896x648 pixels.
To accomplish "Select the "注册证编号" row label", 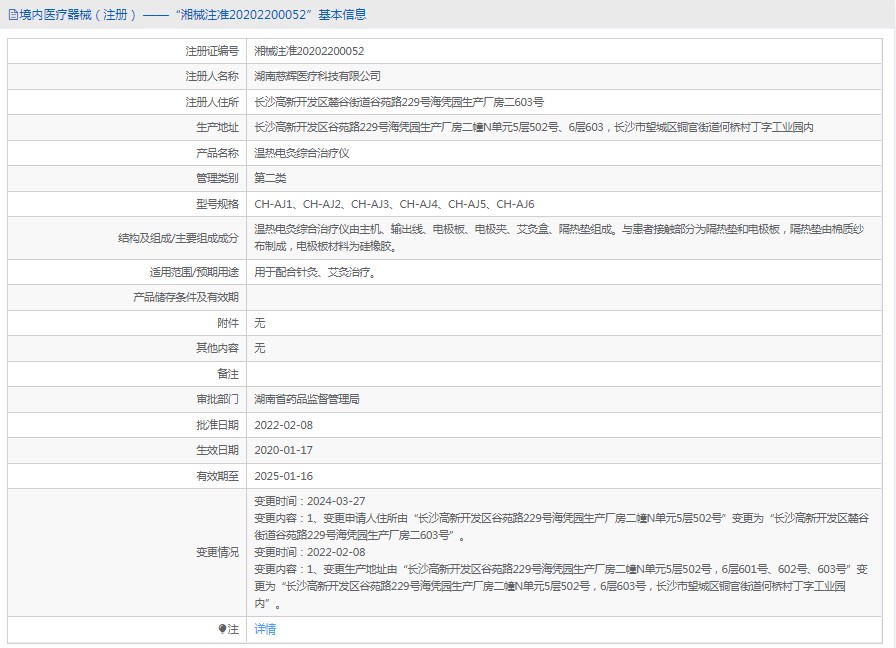I will coord(212,51).
